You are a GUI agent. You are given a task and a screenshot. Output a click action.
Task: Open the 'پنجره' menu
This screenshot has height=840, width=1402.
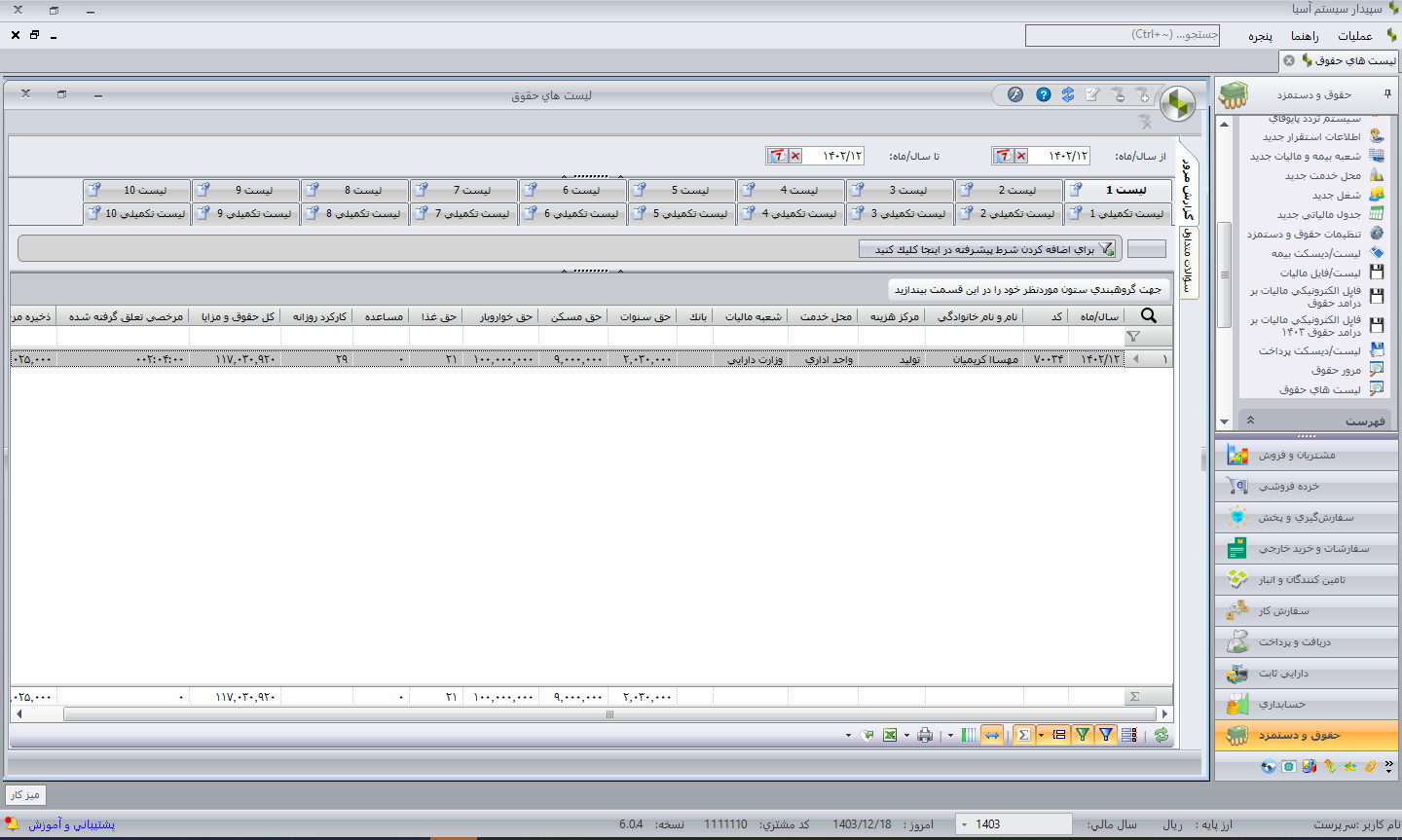pyautogui.click(x=1261, y=36)
